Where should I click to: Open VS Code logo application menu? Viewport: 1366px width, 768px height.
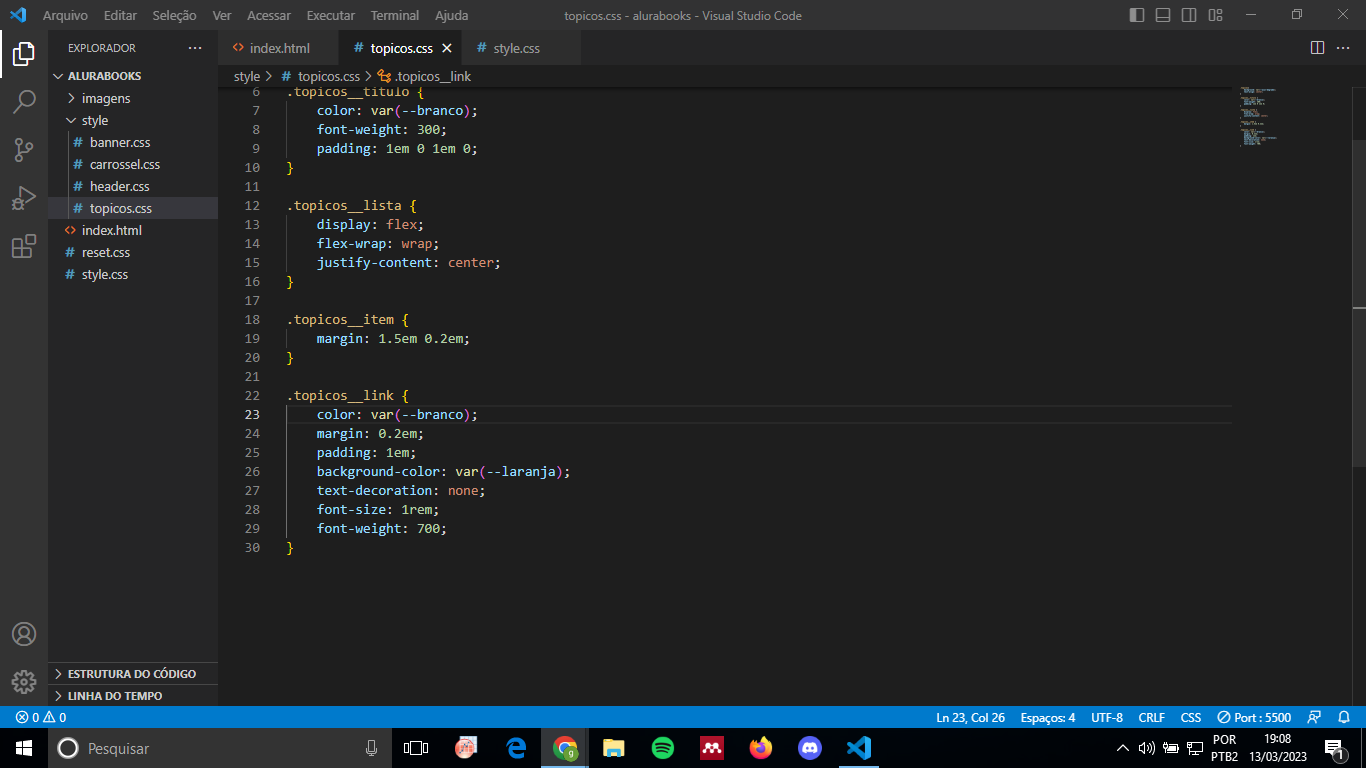(x=18, y=15)
